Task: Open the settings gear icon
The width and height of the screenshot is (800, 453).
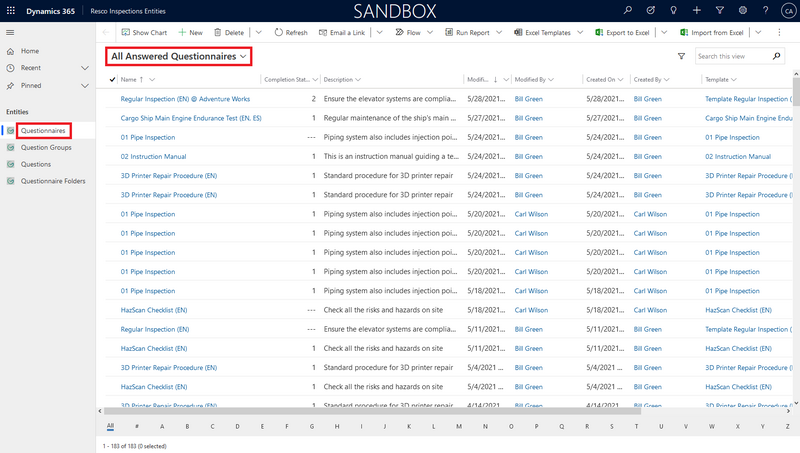Action: 742,10
